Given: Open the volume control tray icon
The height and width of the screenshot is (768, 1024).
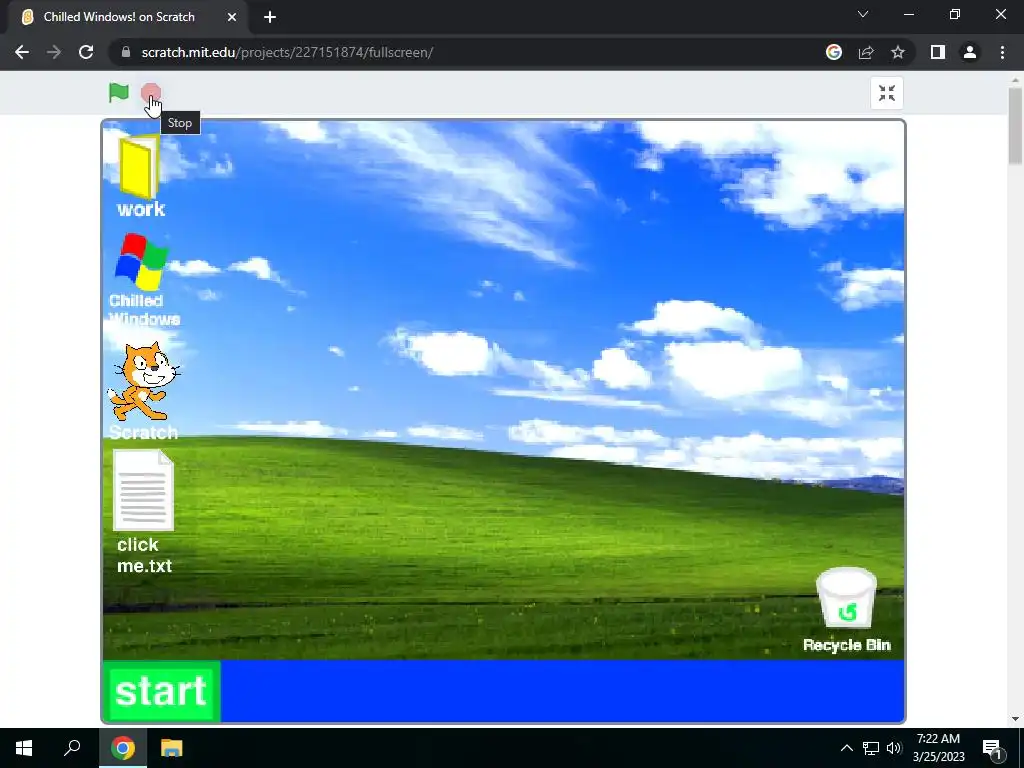Looking at the screenshot, I should (x=894, y=748).
